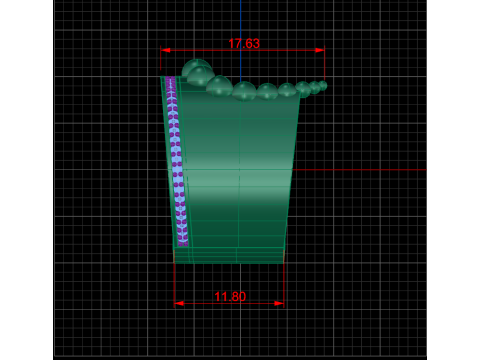This screenshot has width=480, height=360.
Task: Click the largest sphere bead at top left
Action: click(196, 68)
